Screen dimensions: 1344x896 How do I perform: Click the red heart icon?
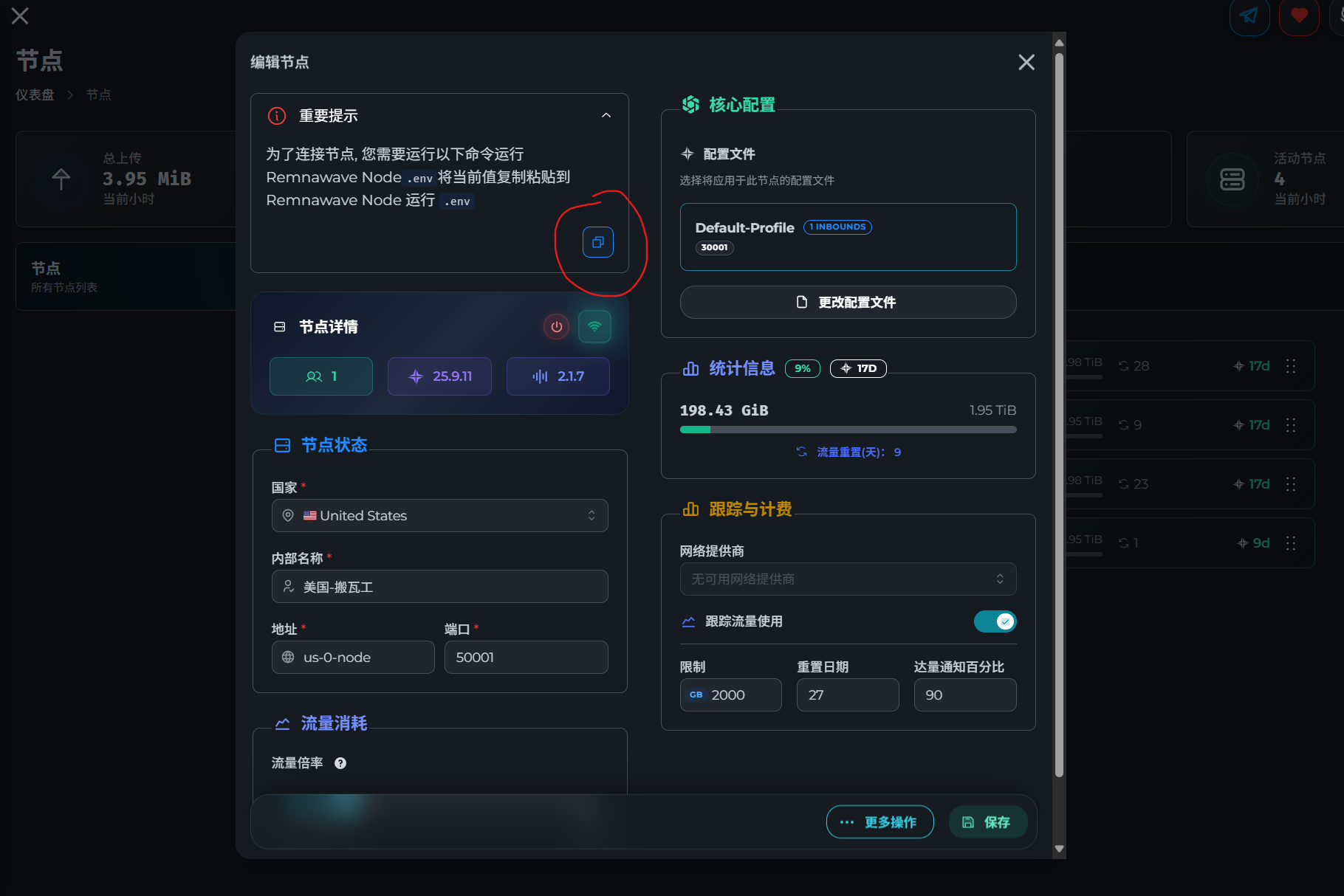coord(1299,15)
